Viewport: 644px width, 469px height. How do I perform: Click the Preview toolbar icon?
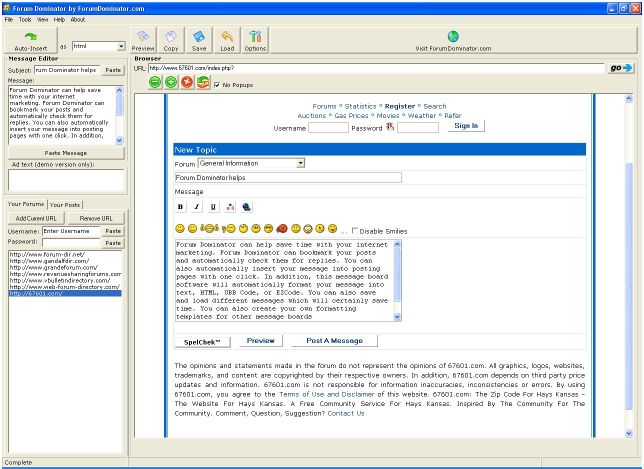(143, 40)
